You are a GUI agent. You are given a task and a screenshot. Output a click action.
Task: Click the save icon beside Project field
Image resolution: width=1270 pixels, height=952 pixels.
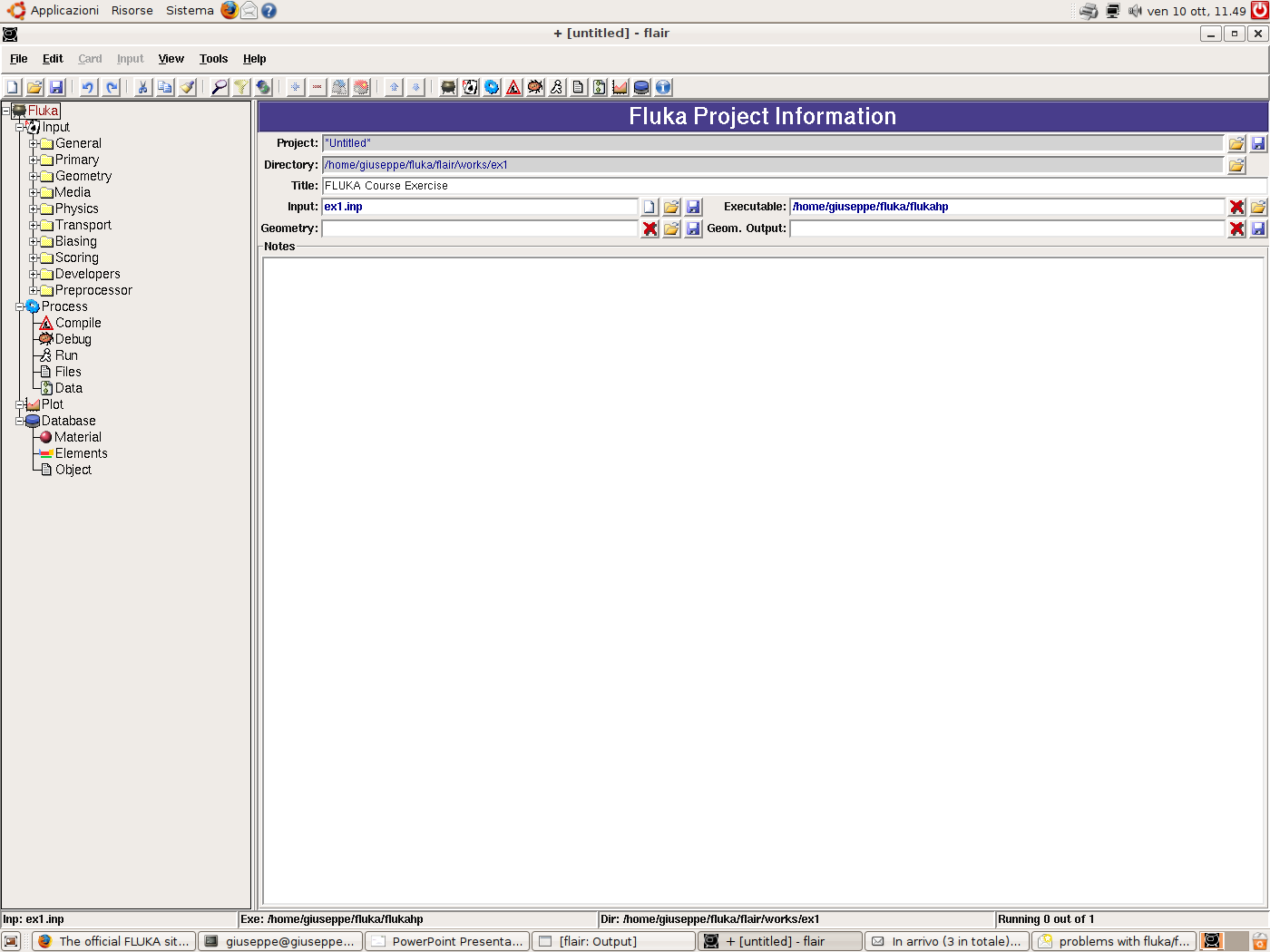1258,143
